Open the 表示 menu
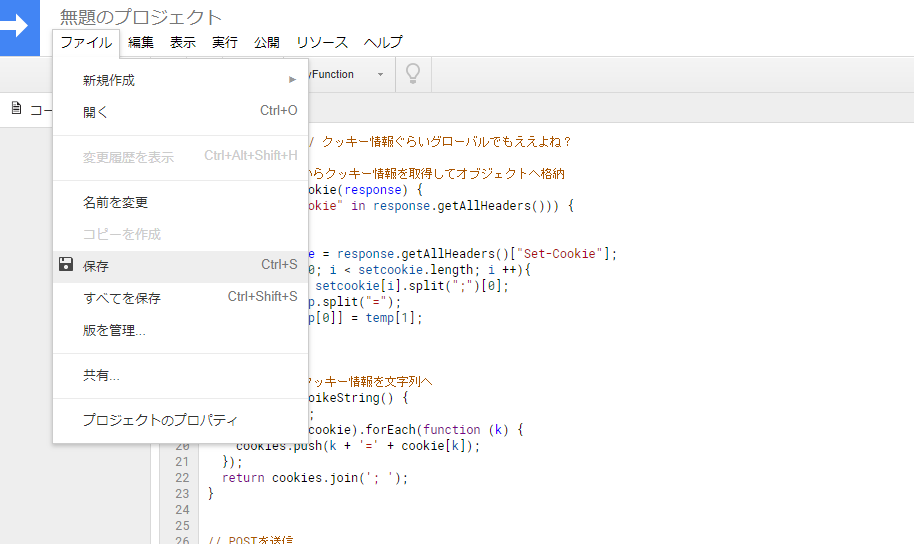This screenshot has width=914, height=544. pos(183,42)
